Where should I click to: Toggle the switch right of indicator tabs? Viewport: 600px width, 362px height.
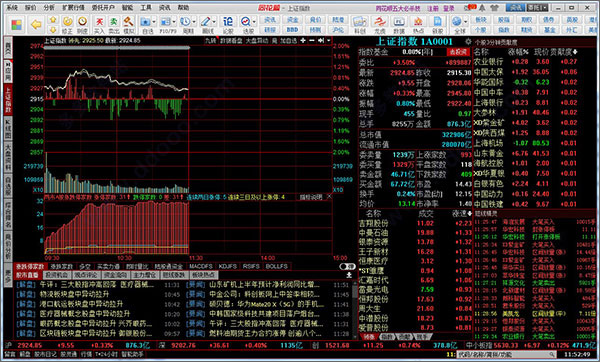pyautogui.click(x=347, y=266)
